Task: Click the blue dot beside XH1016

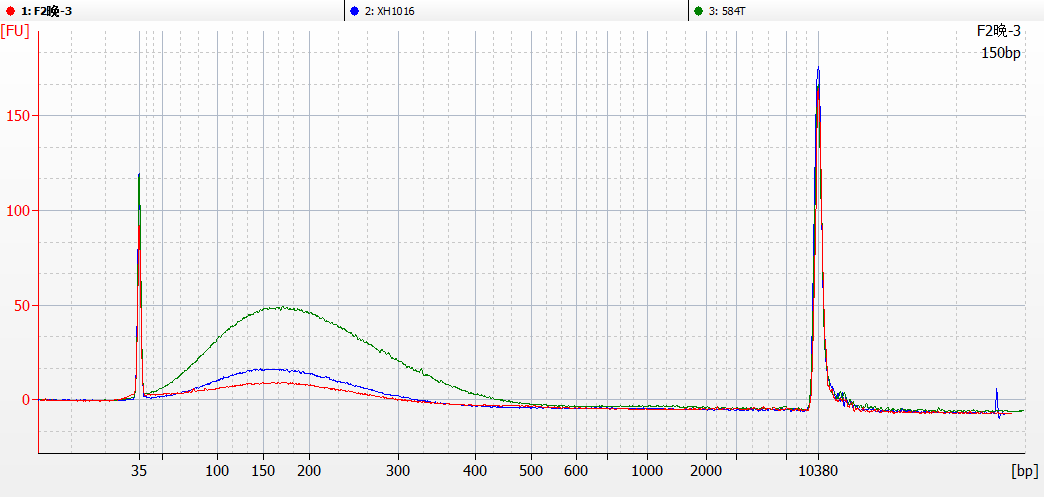Action: pyautogui.click(x=356, y=11)
